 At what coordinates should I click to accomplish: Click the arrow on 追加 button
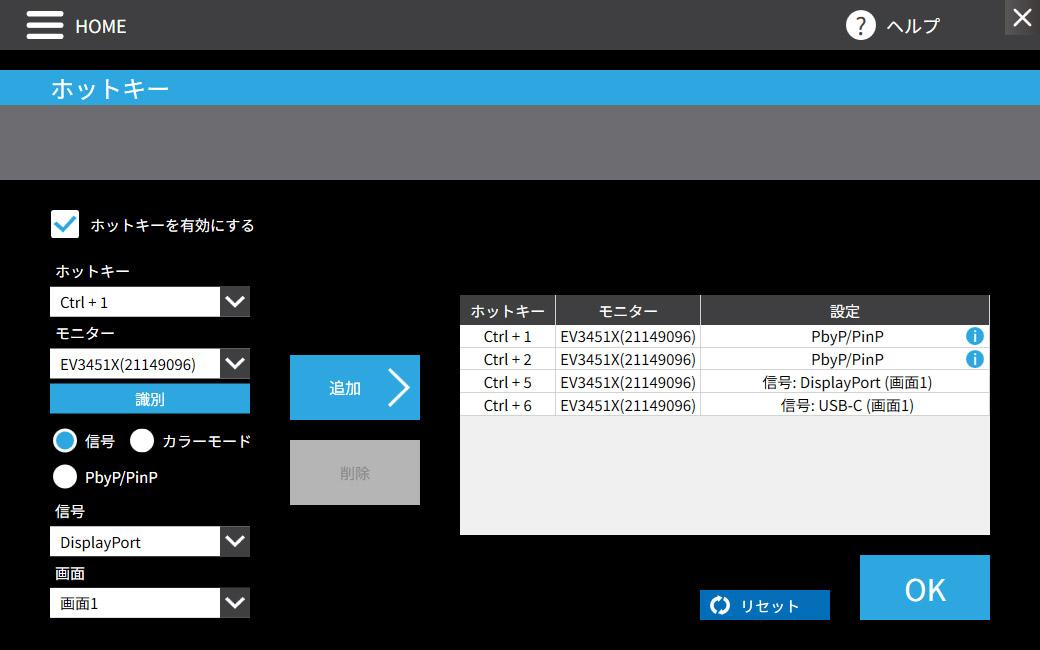398,387
